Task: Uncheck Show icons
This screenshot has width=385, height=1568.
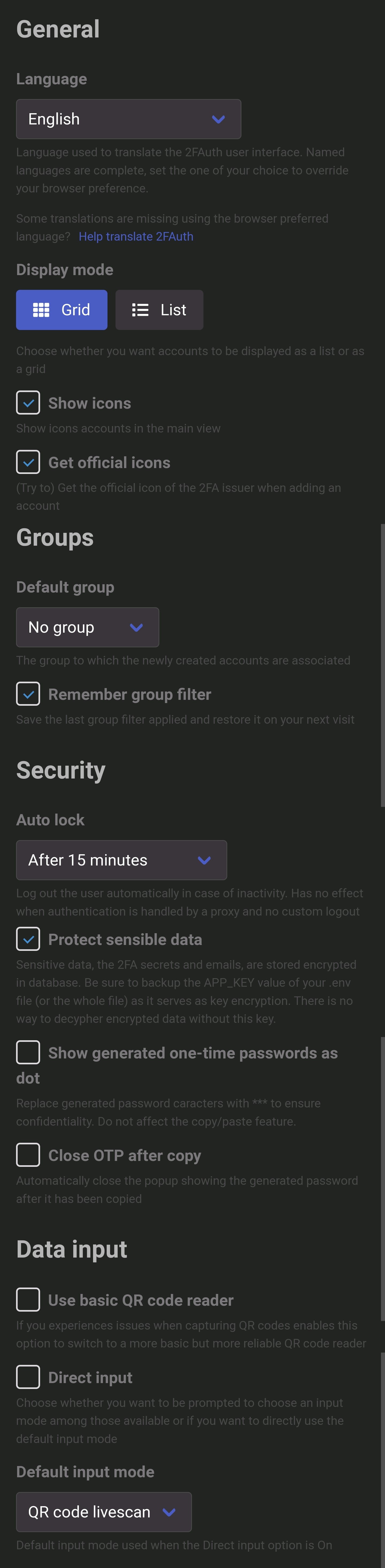Action: coord(28,402)
